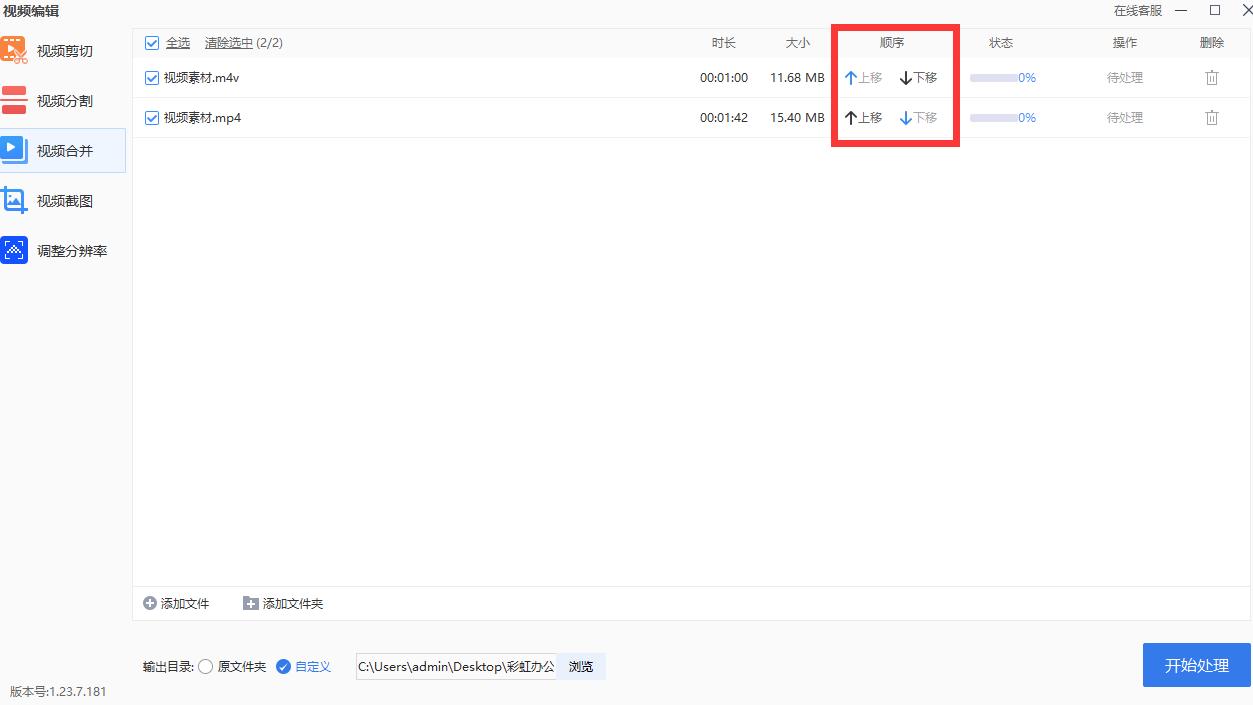Click the 开始处理 button
Viewport: 1253px width, 705px height.
[x=1197, y=665]
